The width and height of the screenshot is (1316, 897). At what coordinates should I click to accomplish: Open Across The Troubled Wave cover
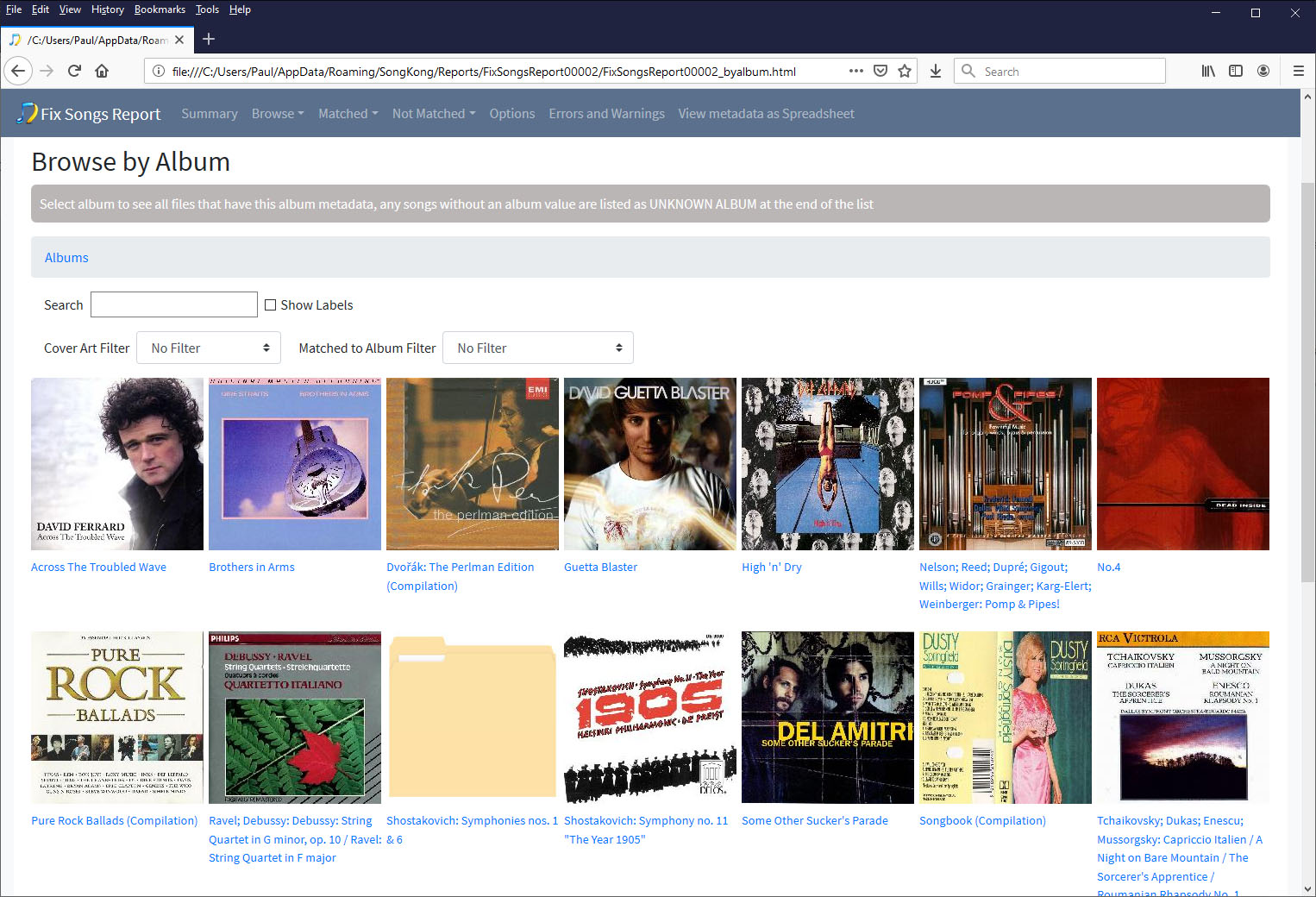117,464
